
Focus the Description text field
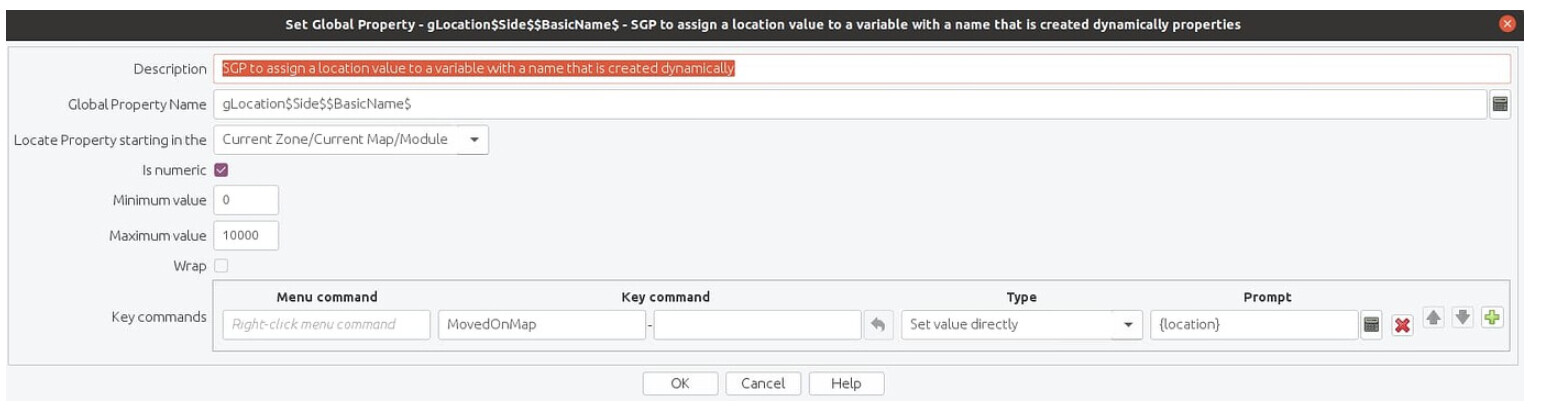point(861,69)
